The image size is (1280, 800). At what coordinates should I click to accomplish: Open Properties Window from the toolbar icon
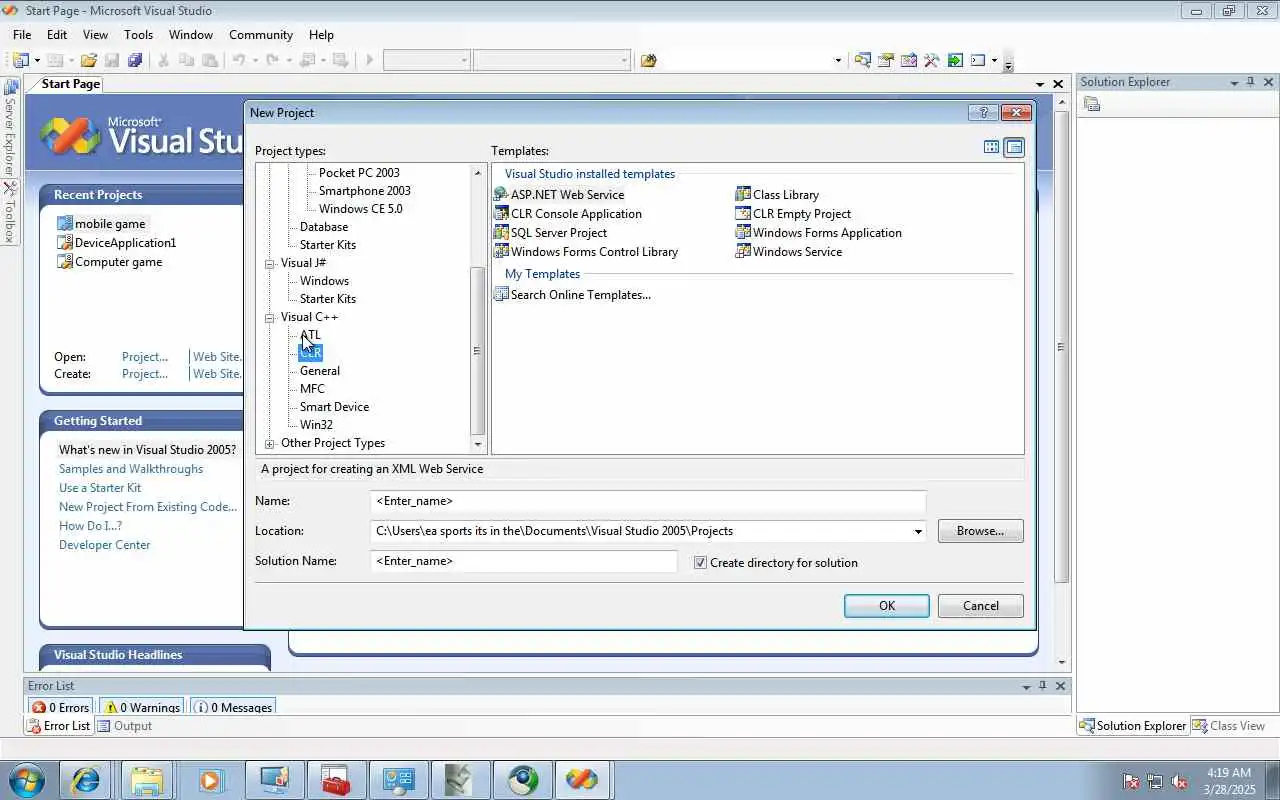885,60
